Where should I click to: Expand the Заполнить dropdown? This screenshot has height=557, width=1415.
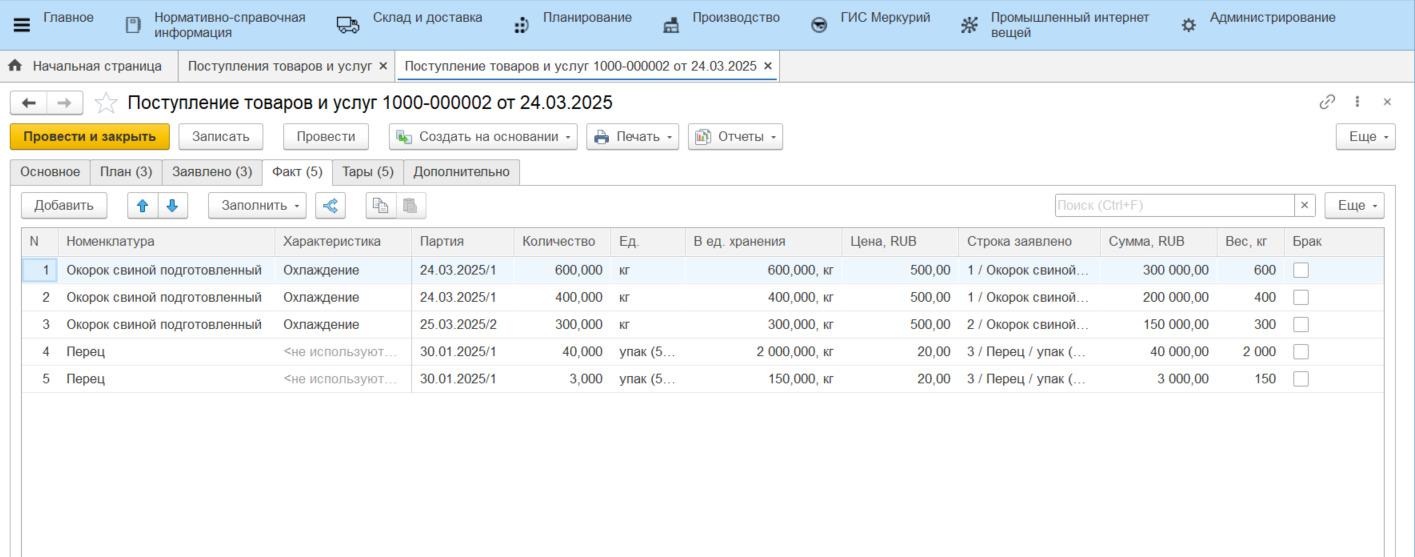(257, 205)
